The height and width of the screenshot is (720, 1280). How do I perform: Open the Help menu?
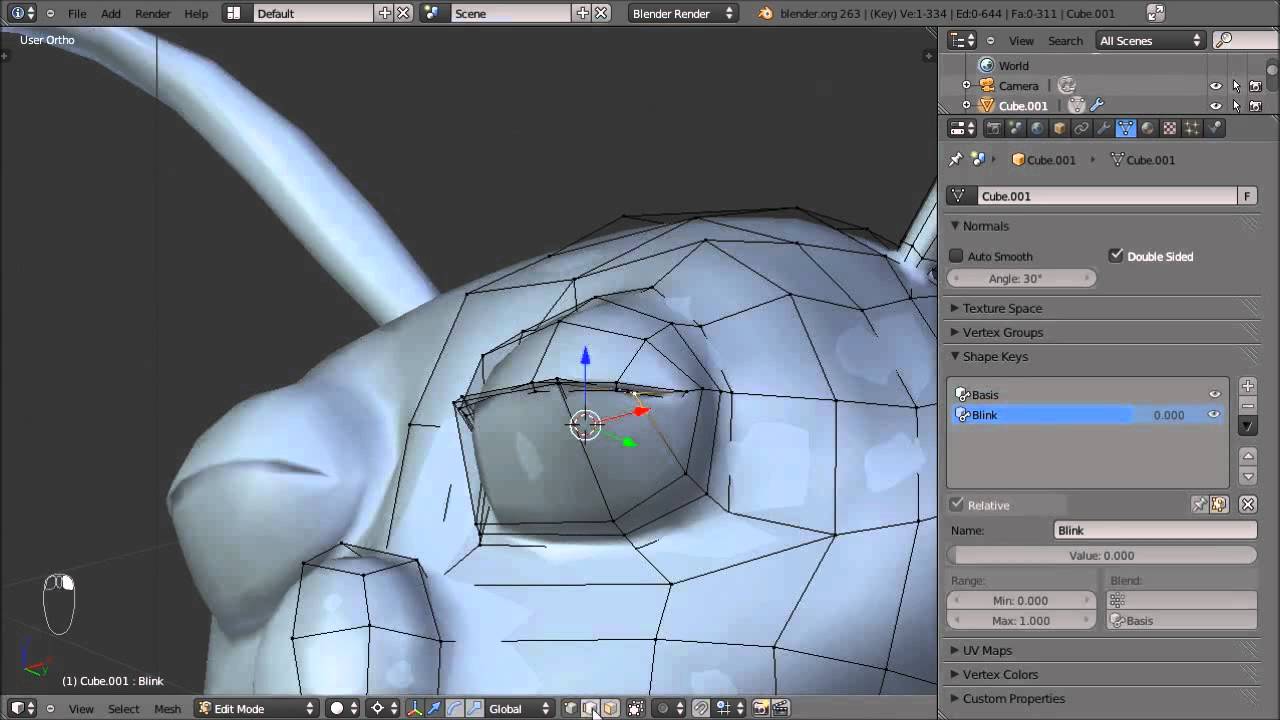tap(196, 13)
